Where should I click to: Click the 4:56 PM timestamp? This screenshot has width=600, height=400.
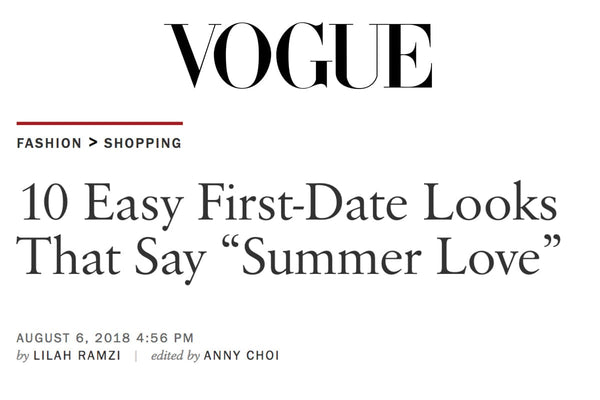[165, 338]
